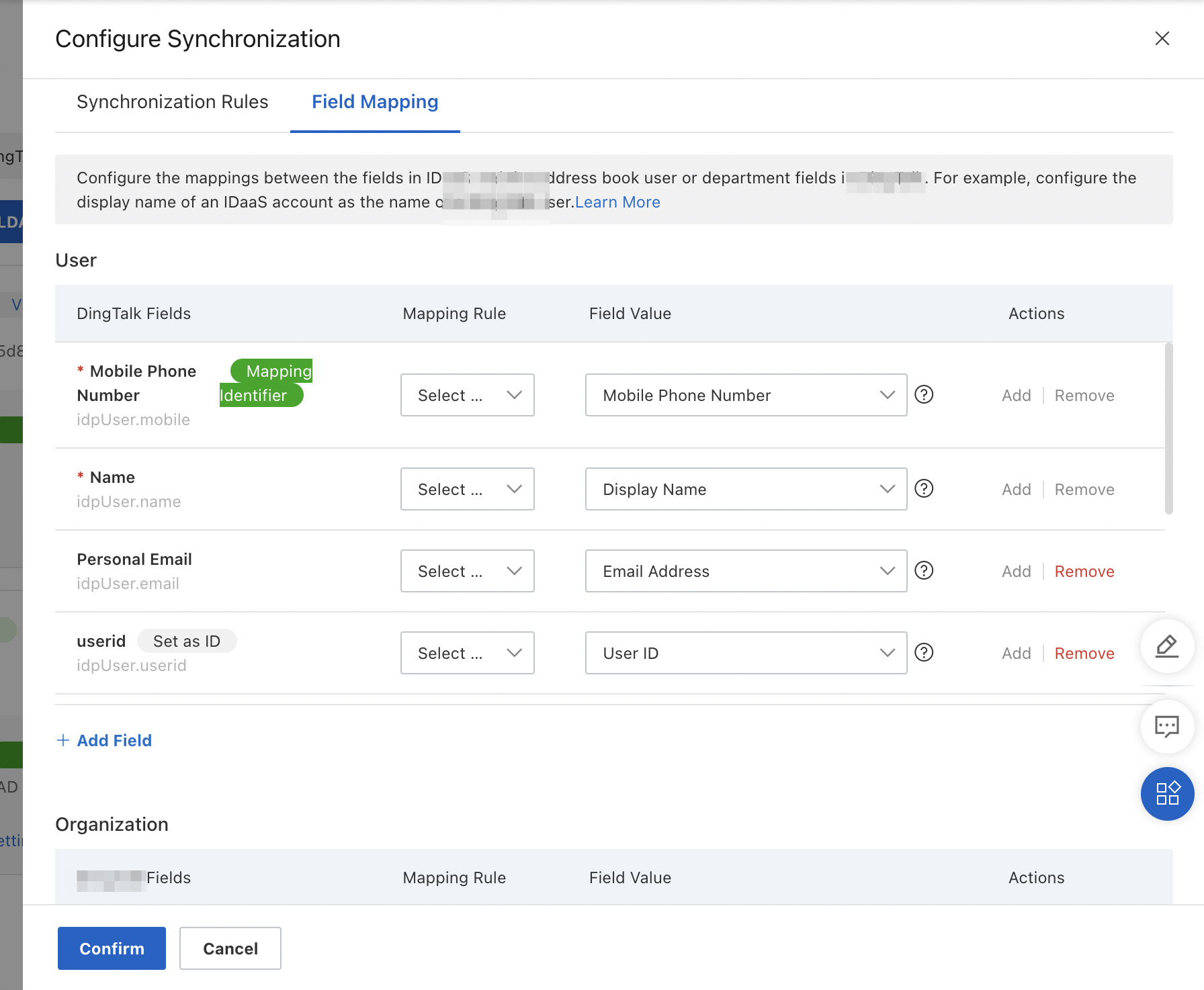The height and width of the screenshot is (990, 1204).
Task: Click Remove in Mobile Phone Number row
Action: 1084,396
